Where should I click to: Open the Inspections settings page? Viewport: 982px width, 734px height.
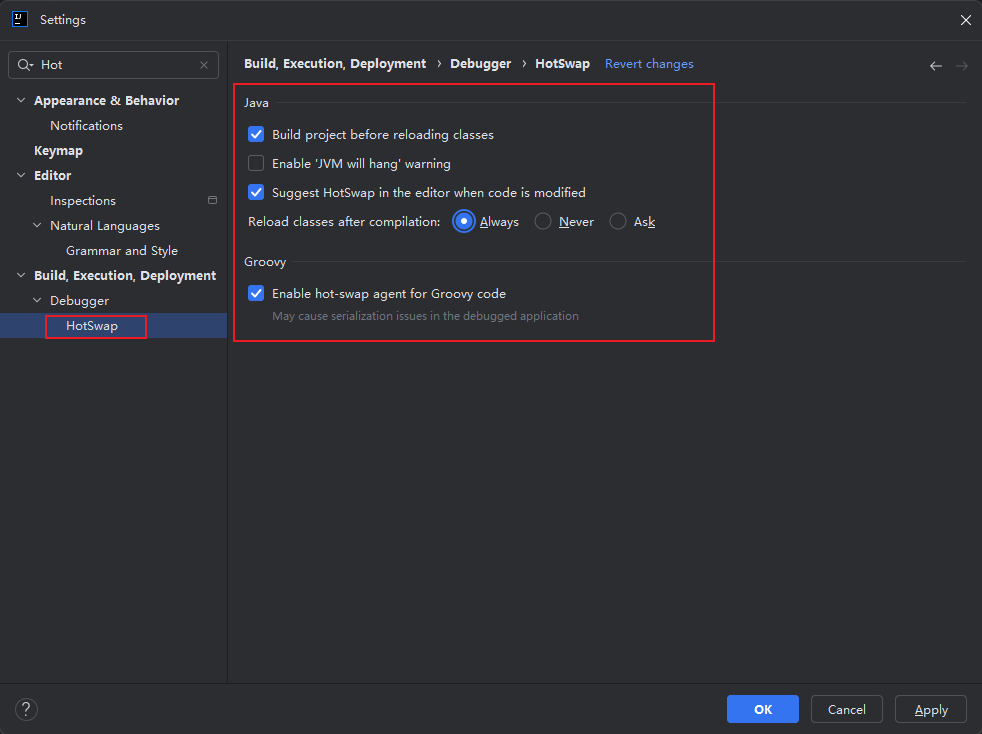[x=83, y=201]
